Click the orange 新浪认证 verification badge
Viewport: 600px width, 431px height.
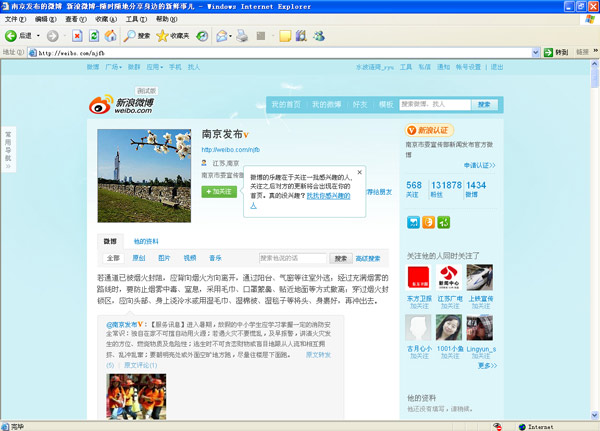point(430,130)
